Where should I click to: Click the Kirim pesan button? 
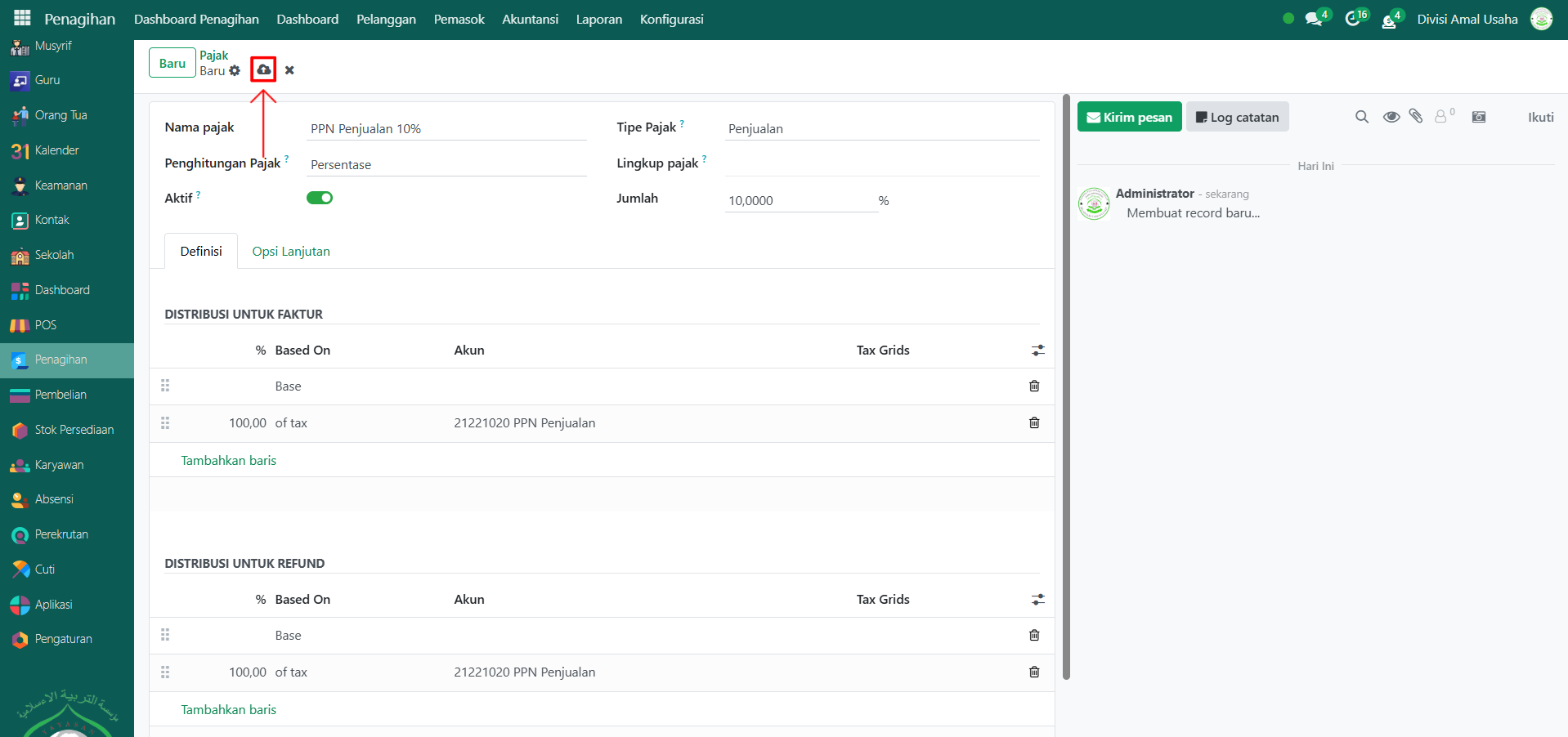click(x=1129, y=117)
